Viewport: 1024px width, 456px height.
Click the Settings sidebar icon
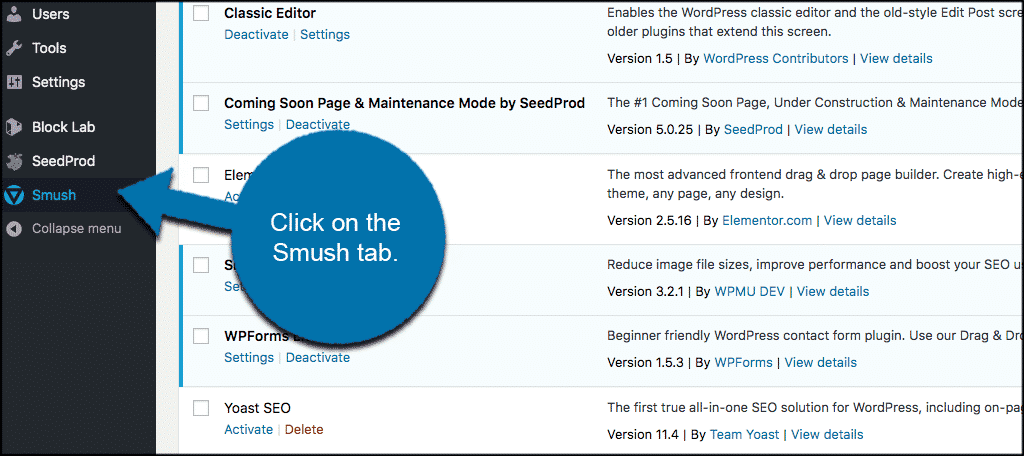pos(14,82)
